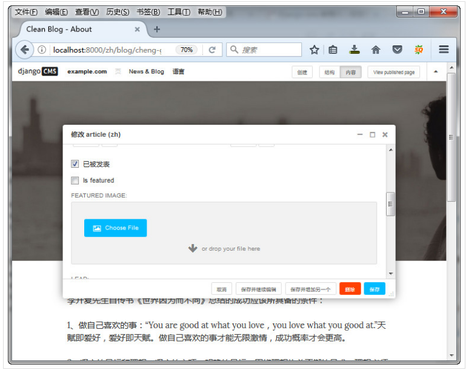The image size is (466, 370).
Task: Click View published page button
Action: point(394,72)
